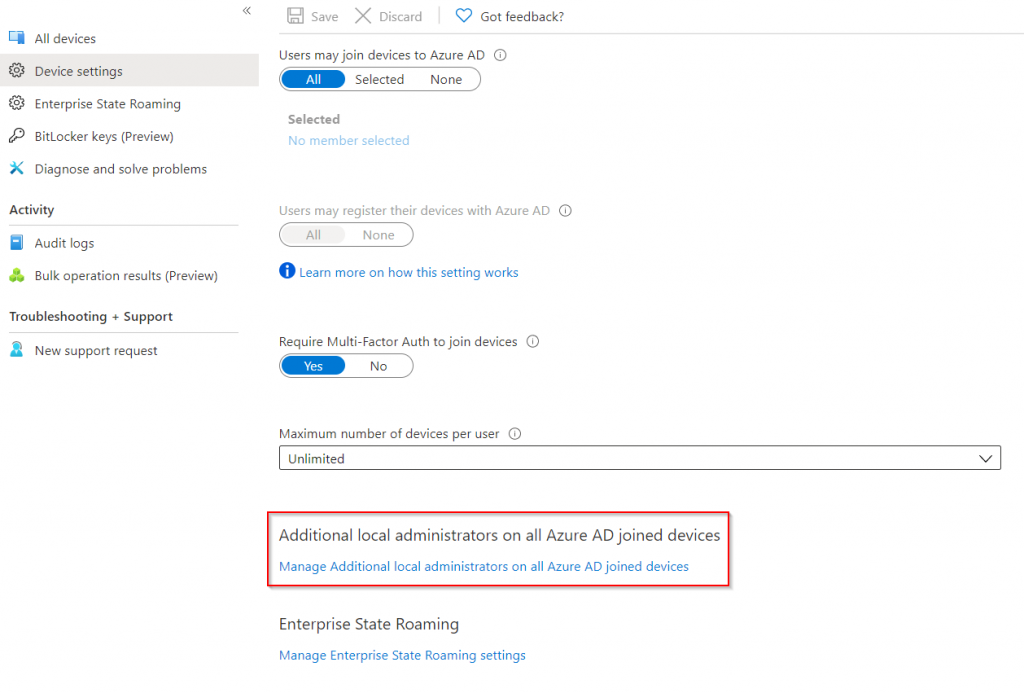1024x693 pixels.
Task: Show info for Users may join devices
Action: click(500, 55)
